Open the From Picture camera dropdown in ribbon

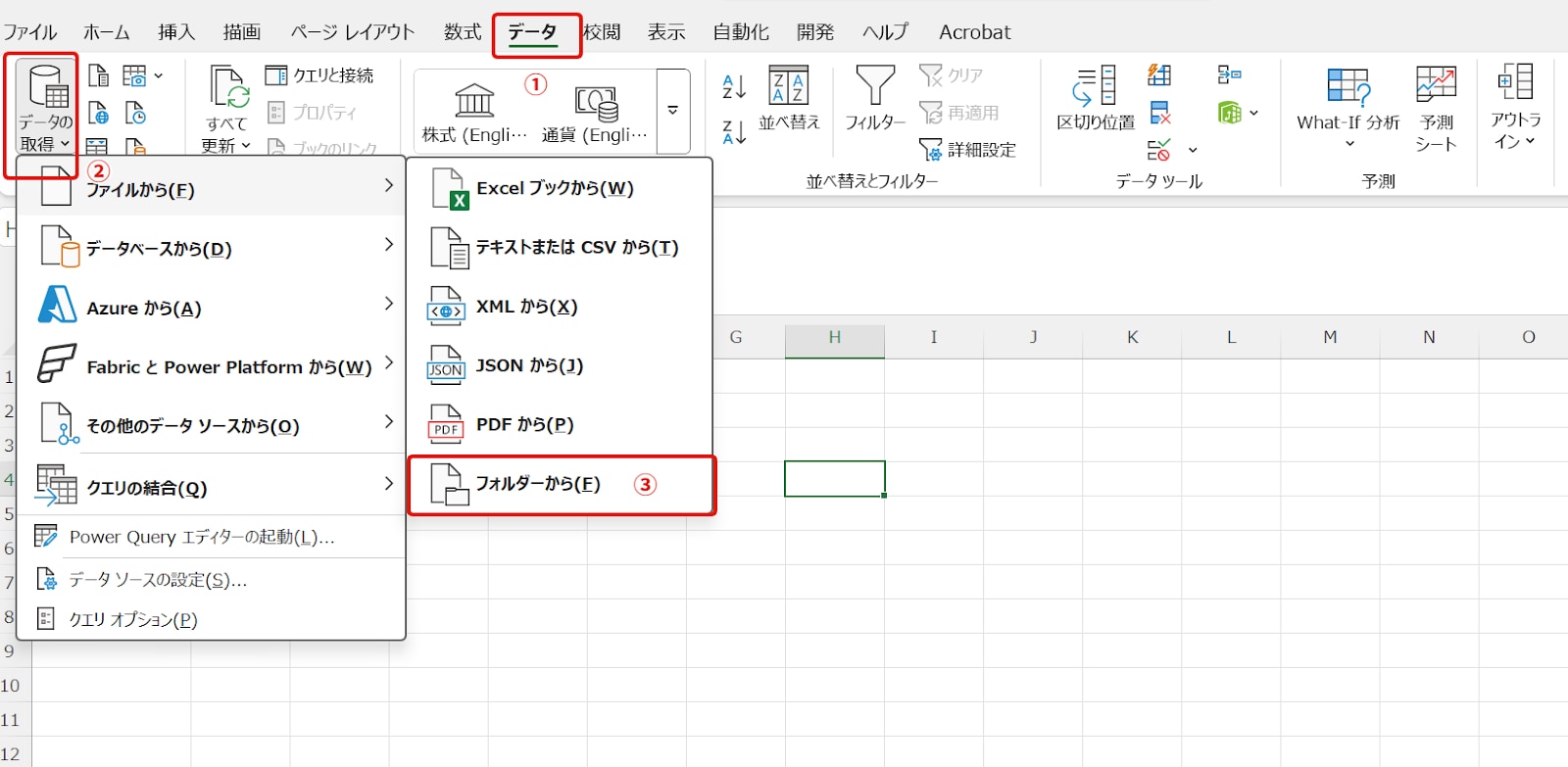143,75
